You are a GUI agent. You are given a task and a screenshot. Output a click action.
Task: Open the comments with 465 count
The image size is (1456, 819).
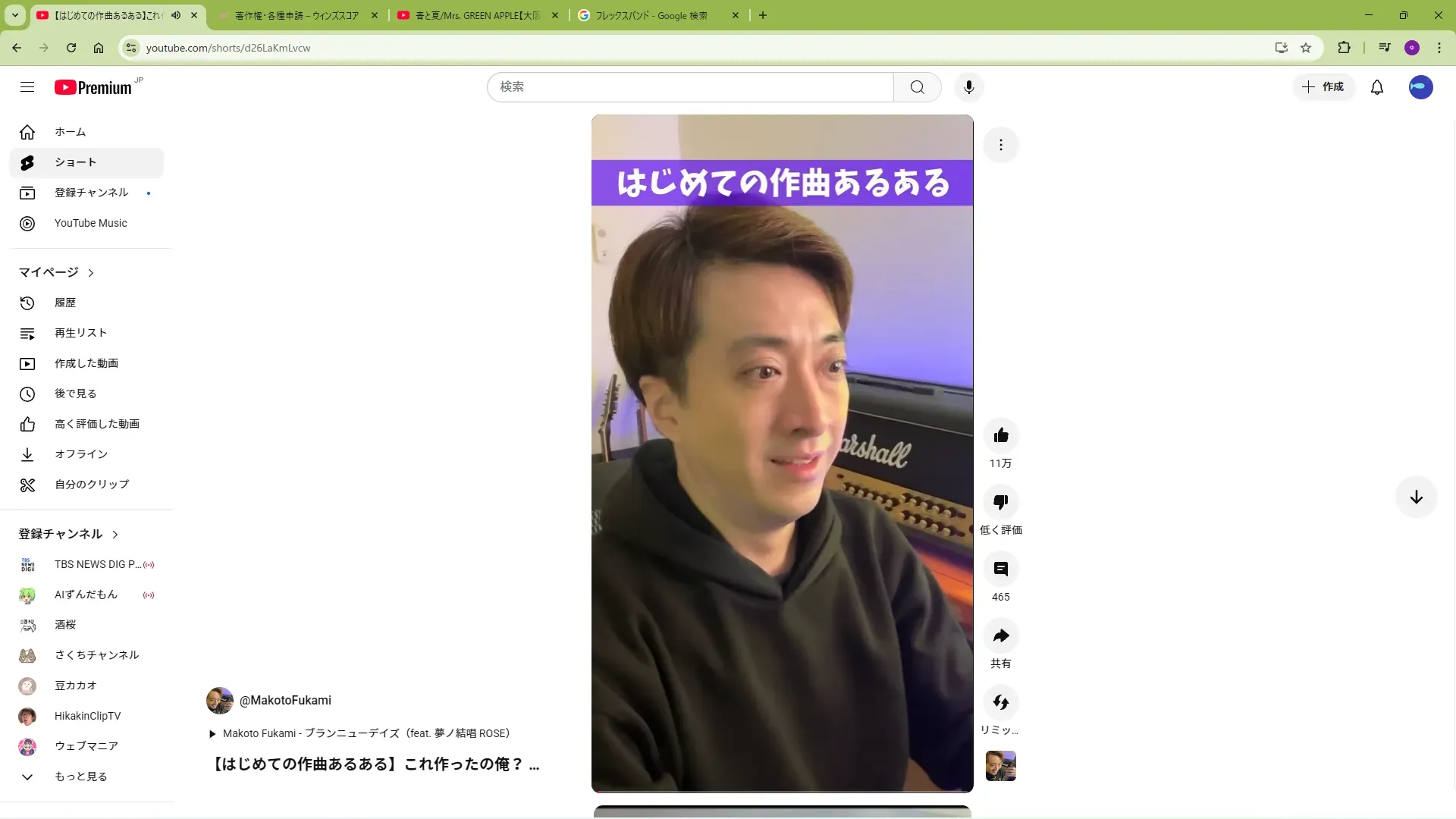pyautogui.click(x=1000, y=569)
